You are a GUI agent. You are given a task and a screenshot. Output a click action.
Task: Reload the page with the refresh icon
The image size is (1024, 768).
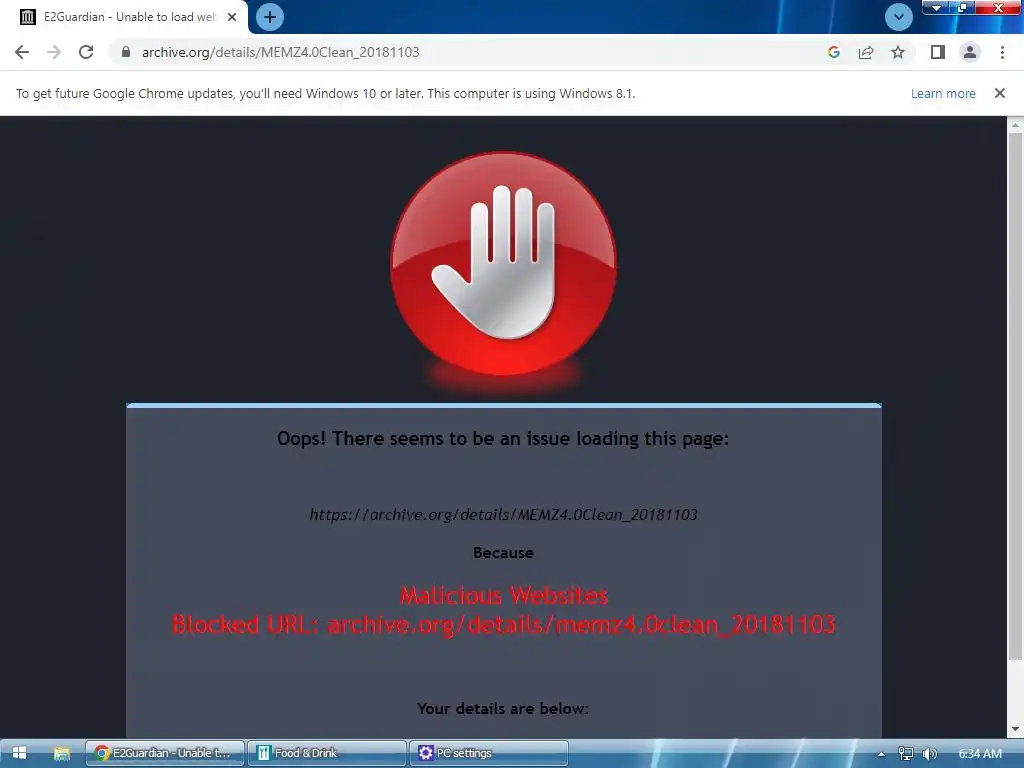pyautogui.click(x=86, y=52)
